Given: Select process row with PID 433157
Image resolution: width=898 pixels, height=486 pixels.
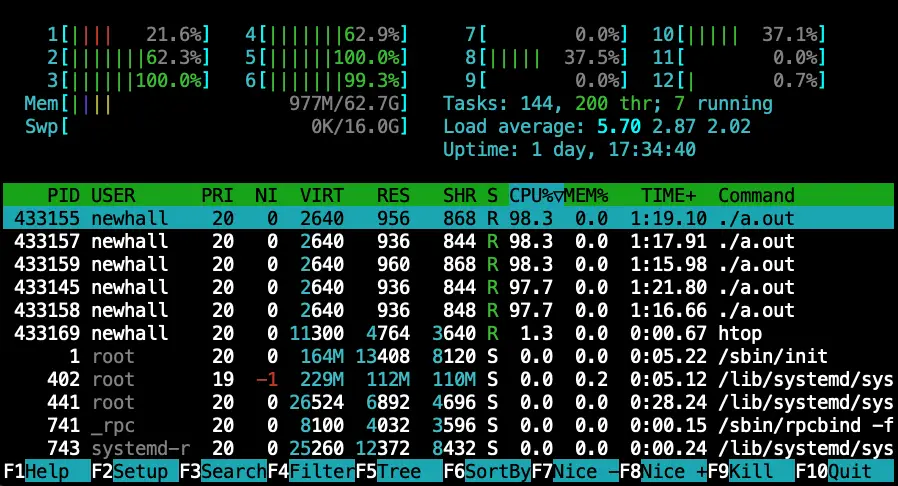Looking at the screenshot, I should click(448, 241).
